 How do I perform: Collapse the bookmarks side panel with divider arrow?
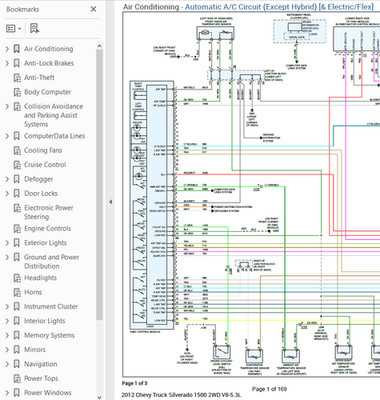click(110, 202)
